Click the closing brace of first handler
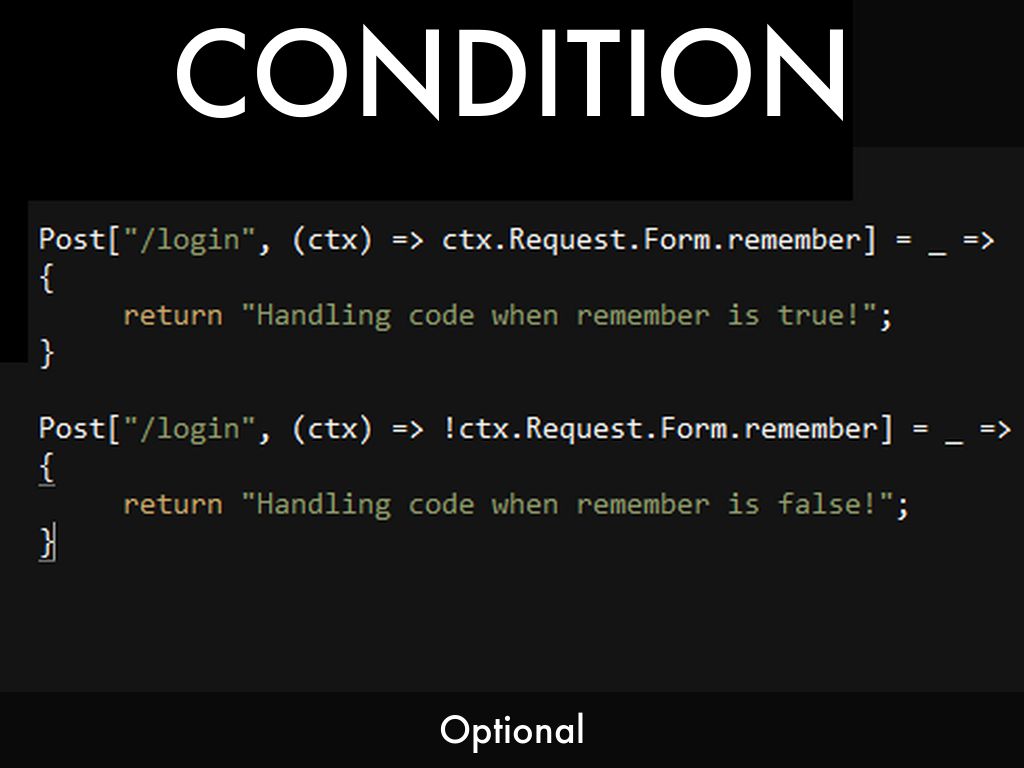Screen dimensions: 1024x768 [46, 354]
